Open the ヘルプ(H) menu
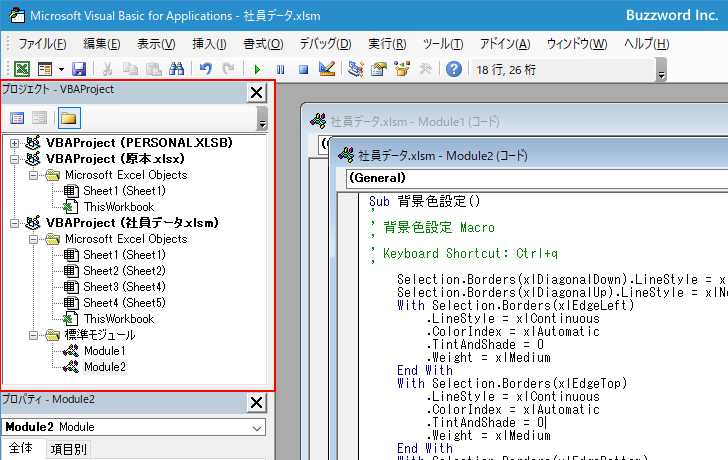The image size is (728, 460). click(x=646, y=44)
